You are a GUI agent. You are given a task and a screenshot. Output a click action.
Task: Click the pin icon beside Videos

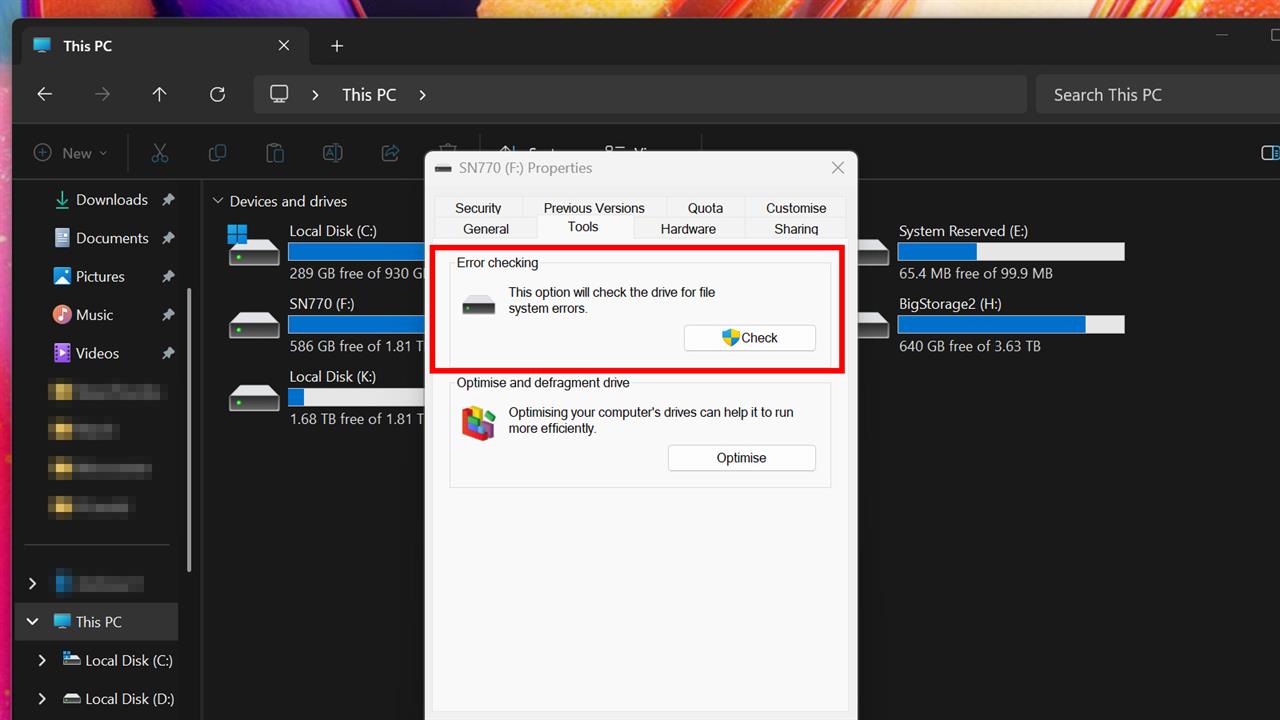tap(168, 353)
